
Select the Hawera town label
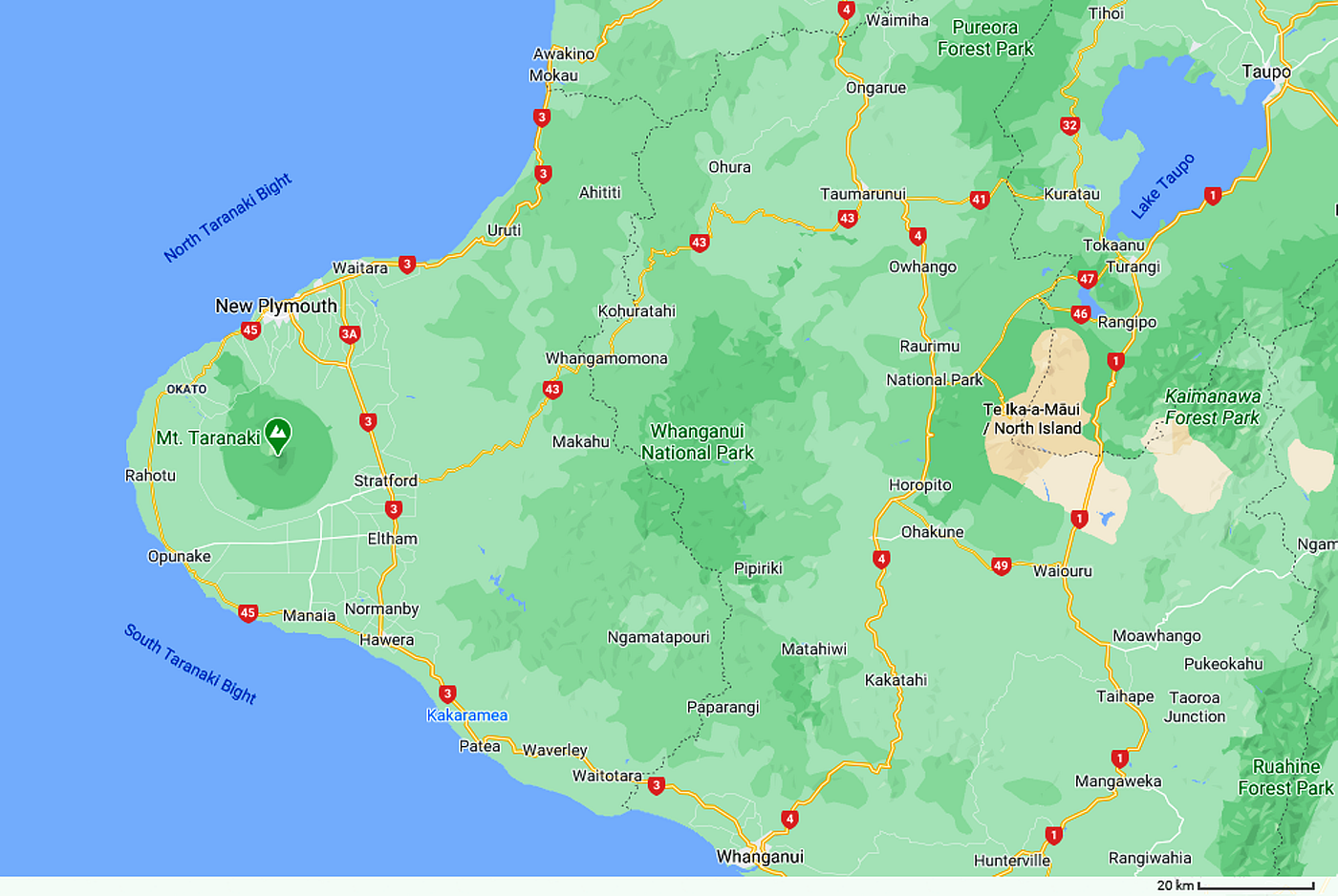(387, 640)
